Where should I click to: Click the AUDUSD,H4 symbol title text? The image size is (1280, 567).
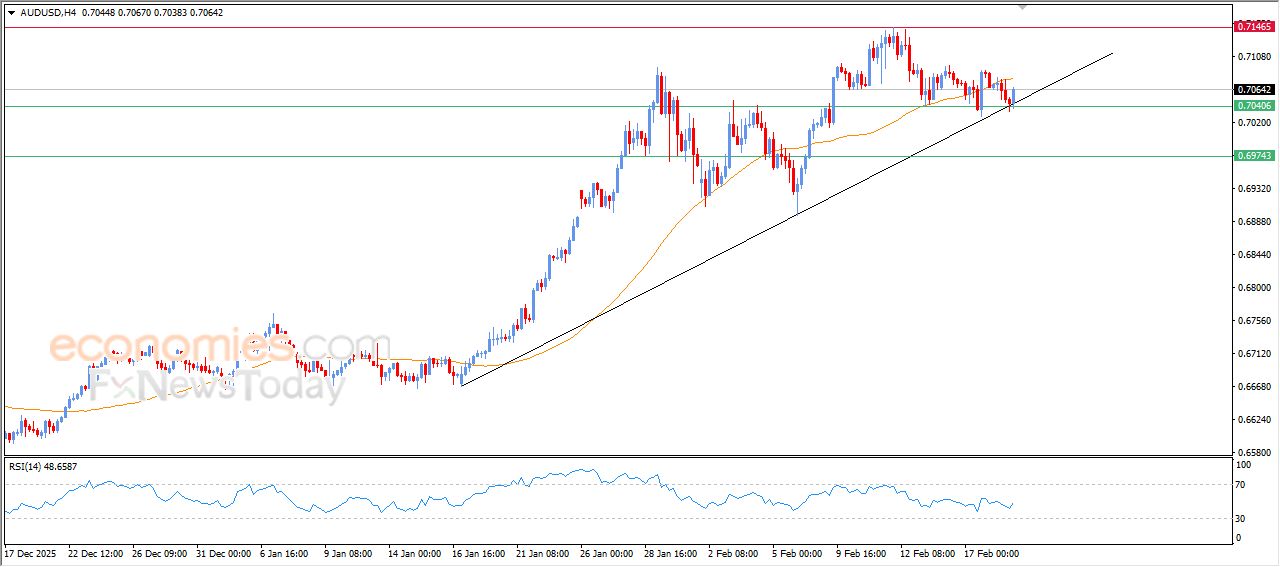pos(48,12)
